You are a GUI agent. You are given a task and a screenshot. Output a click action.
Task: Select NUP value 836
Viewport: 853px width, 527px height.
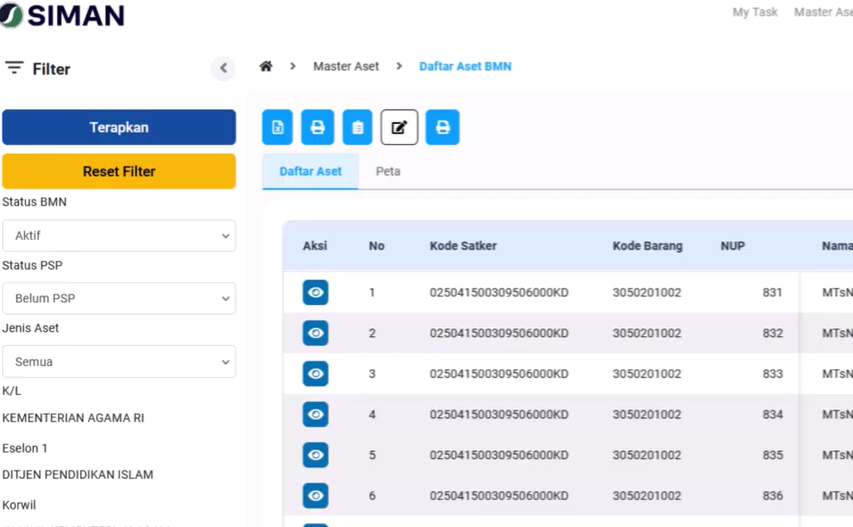click(772, 495)
